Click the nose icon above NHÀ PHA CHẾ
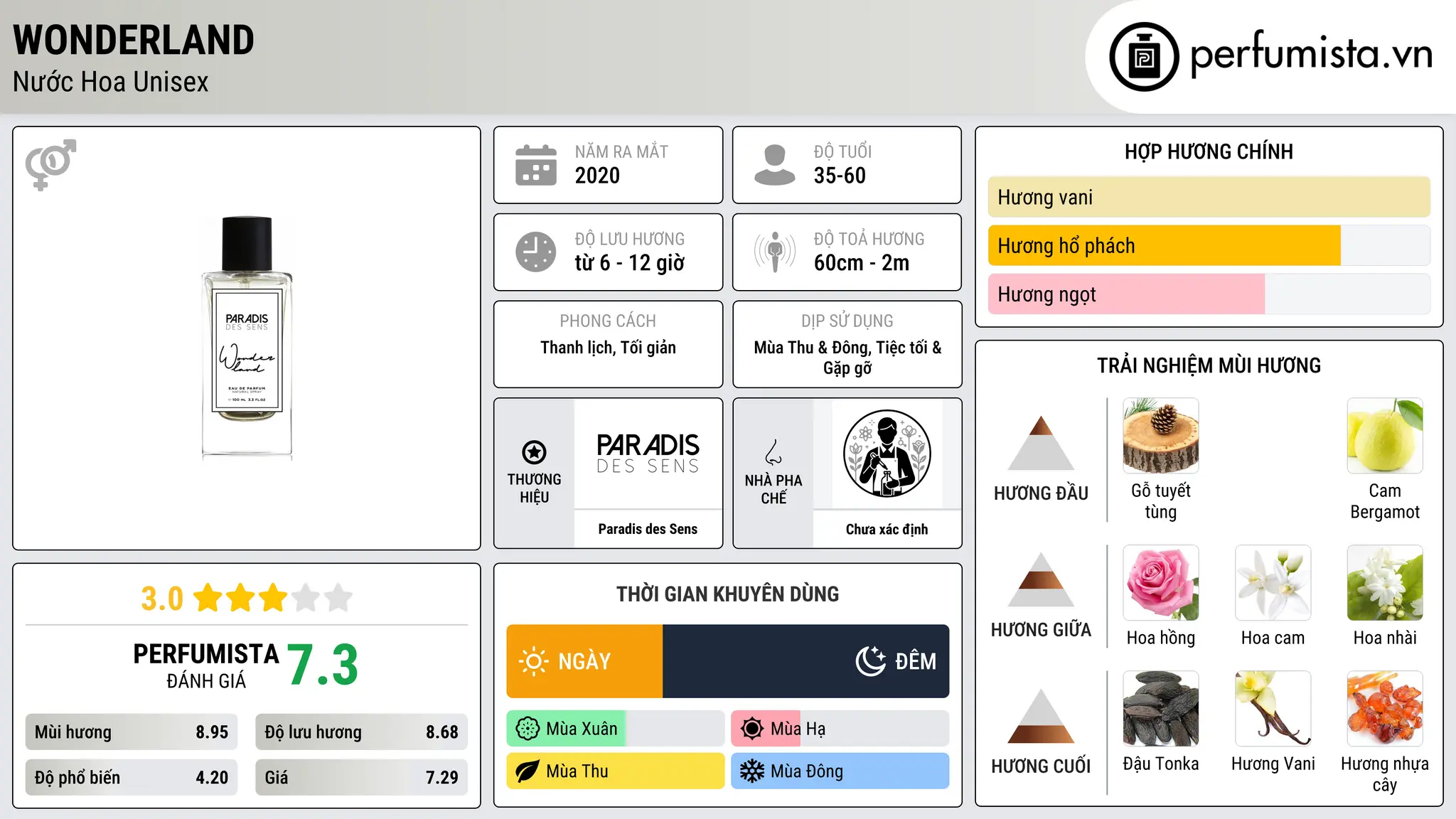The image size is (1456, 819). pyautogui.click(x=773, y=452)
